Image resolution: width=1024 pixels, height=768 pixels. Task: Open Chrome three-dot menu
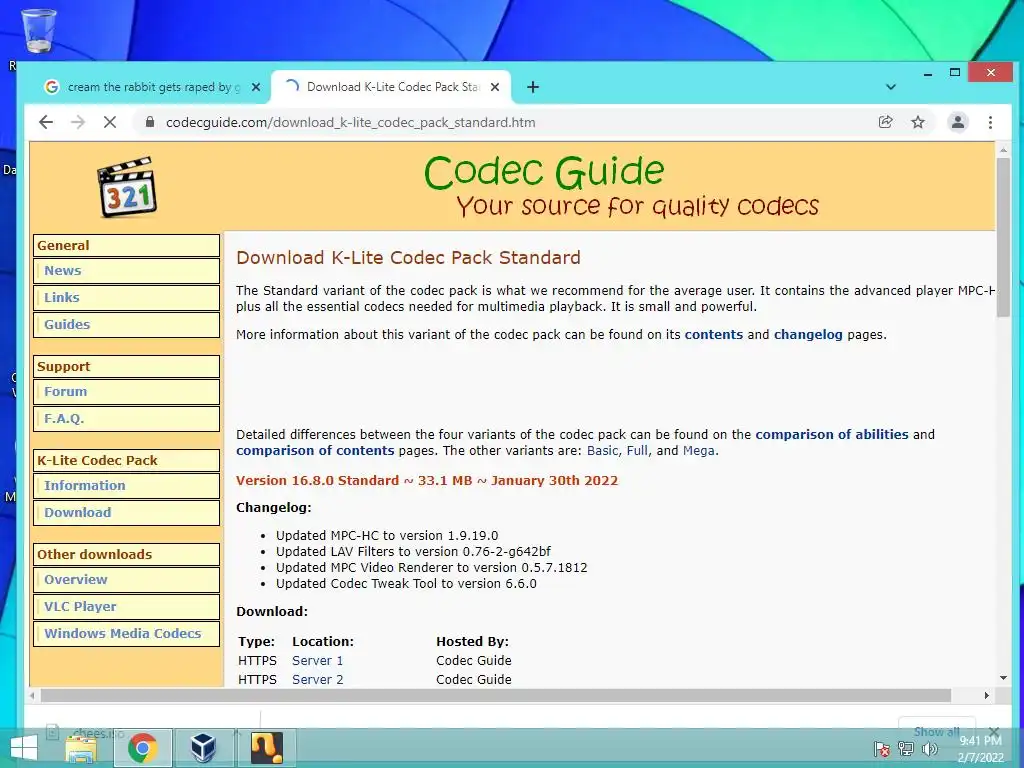point(991,122)
